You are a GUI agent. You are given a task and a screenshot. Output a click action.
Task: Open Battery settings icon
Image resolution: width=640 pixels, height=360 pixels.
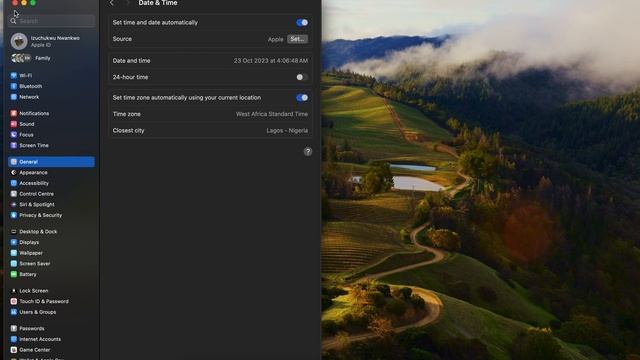(13, 274)
